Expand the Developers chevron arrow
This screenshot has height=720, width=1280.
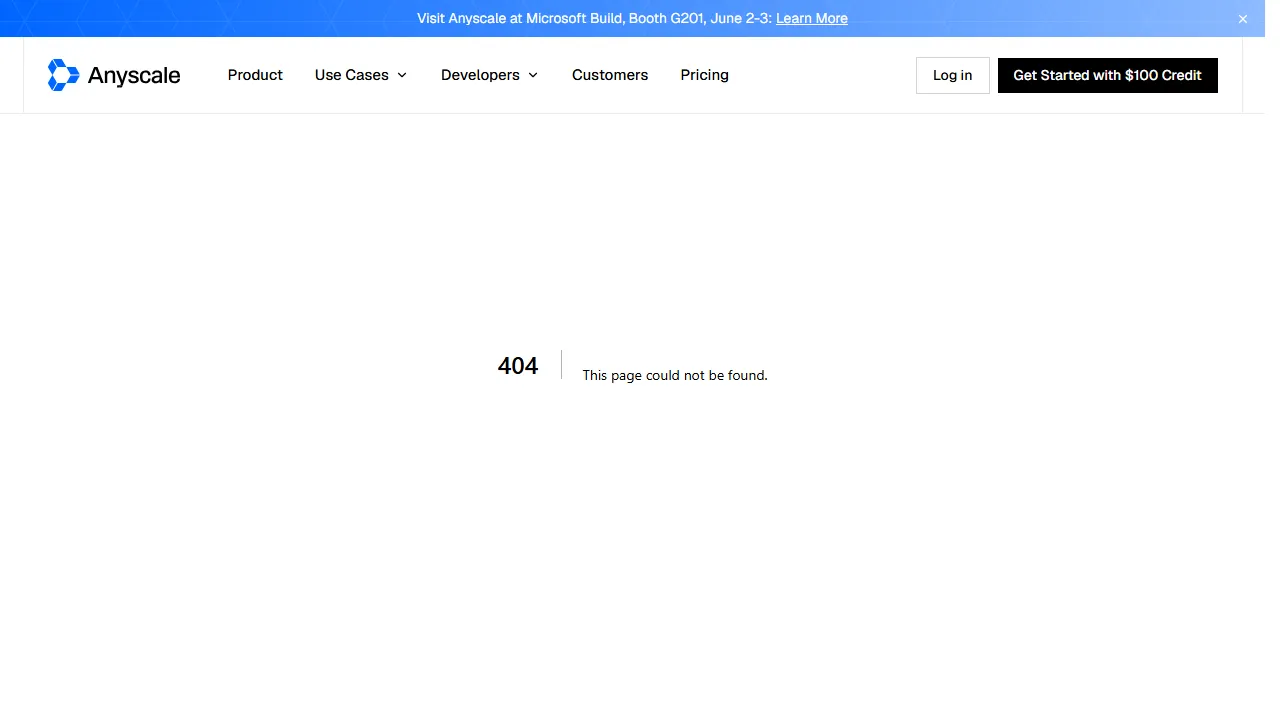pyautogui.click(x=533, y=75)
